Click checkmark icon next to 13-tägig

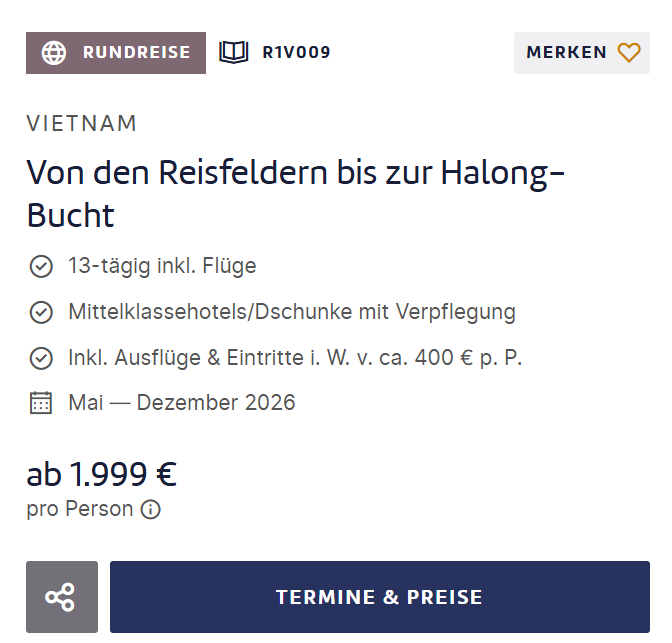pyautogui.click(x=41, y=266)
